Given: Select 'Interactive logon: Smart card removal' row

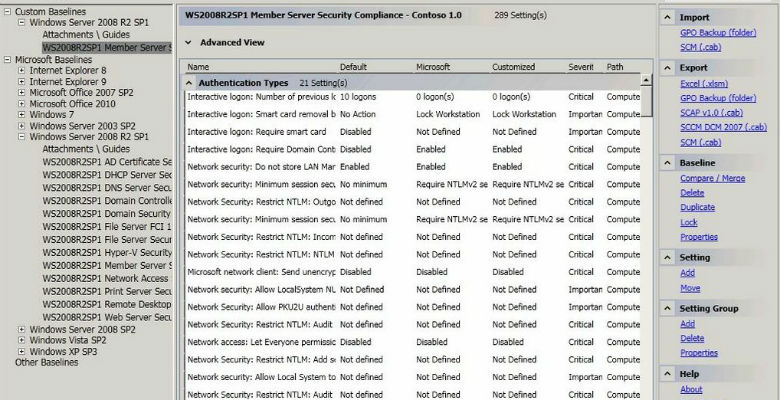Looking at the screenshot, I should pyautogui.click(x=413, y=114).
